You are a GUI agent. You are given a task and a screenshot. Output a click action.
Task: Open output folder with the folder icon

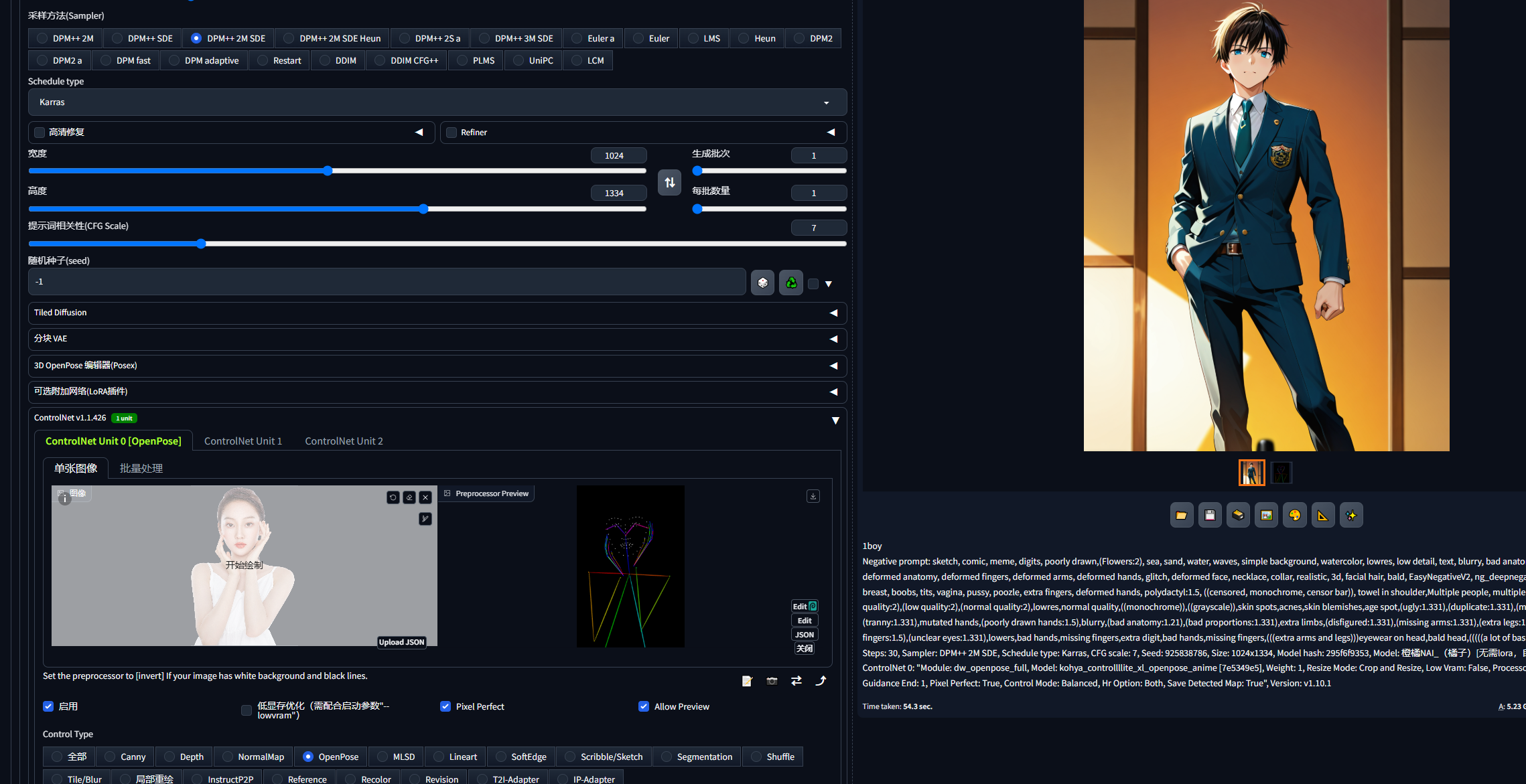pos(1181,515)
